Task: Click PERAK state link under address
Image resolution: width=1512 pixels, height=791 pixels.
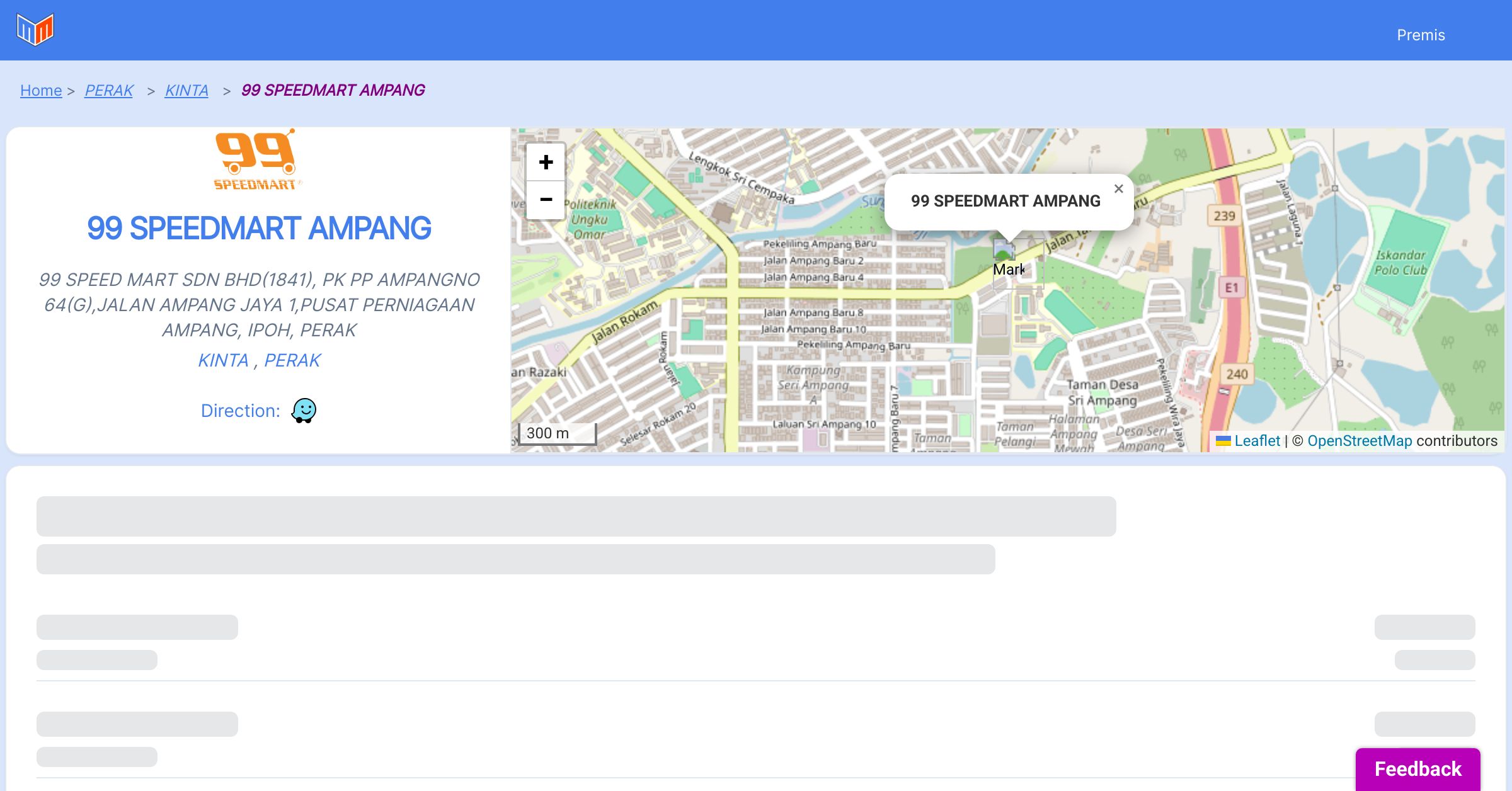Action: [292, 360]
